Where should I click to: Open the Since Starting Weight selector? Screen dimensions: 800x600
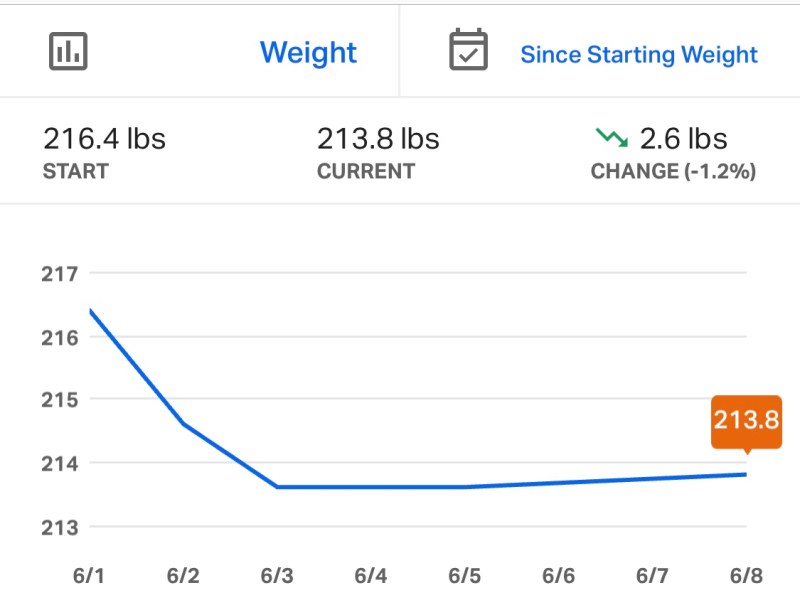tap(638, 54)
